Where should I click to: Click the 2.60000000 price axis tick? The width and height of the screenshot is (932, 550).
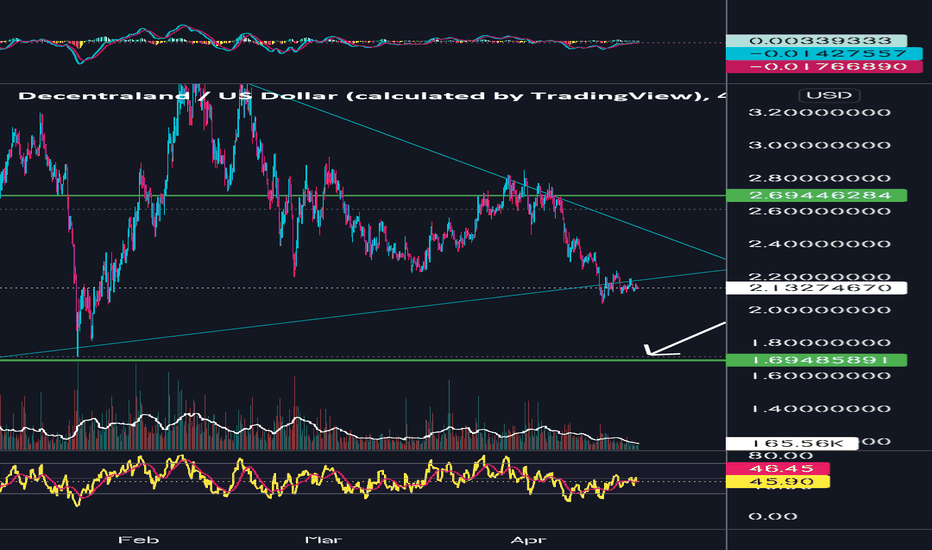pyautogui.click(x=820, y=211)
